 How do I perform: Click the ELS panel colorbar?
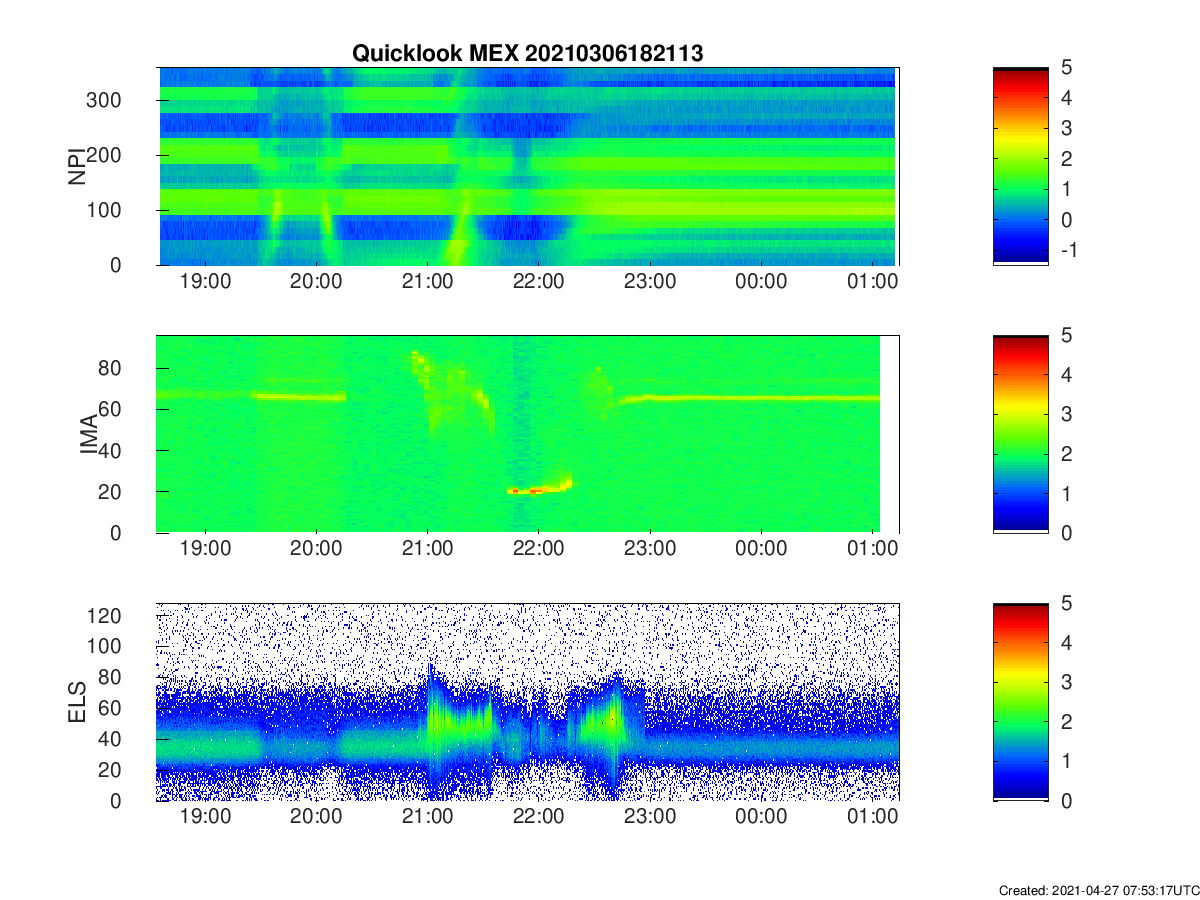1021,702
